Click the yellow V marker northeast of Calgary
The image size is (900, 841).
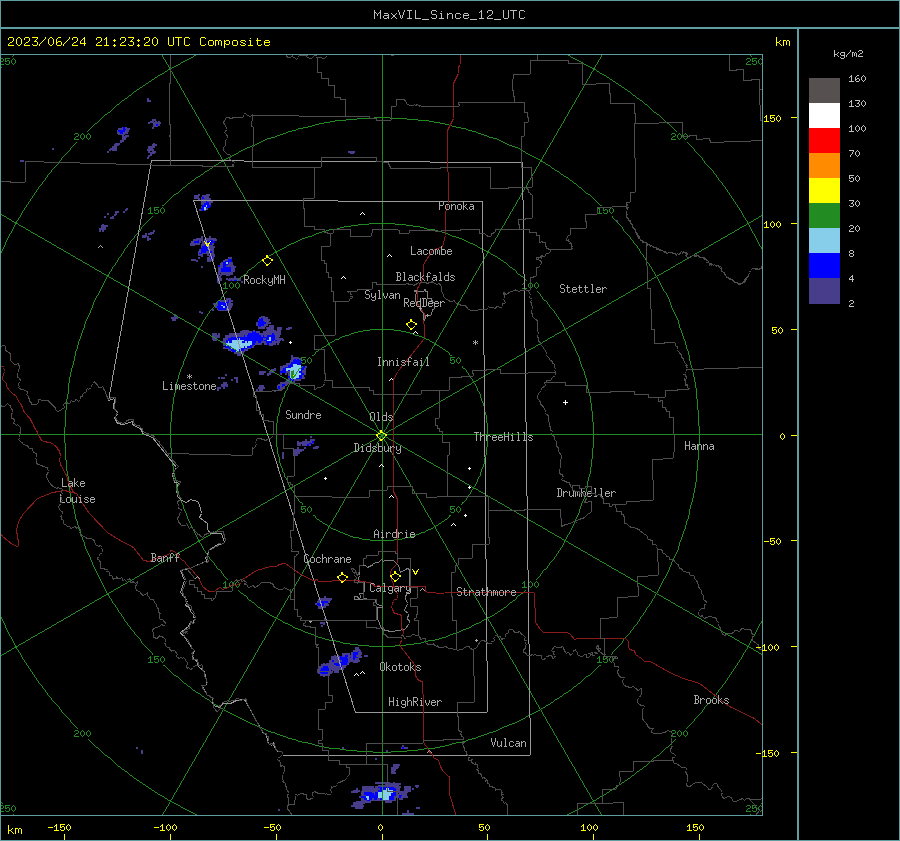(416, 572)
